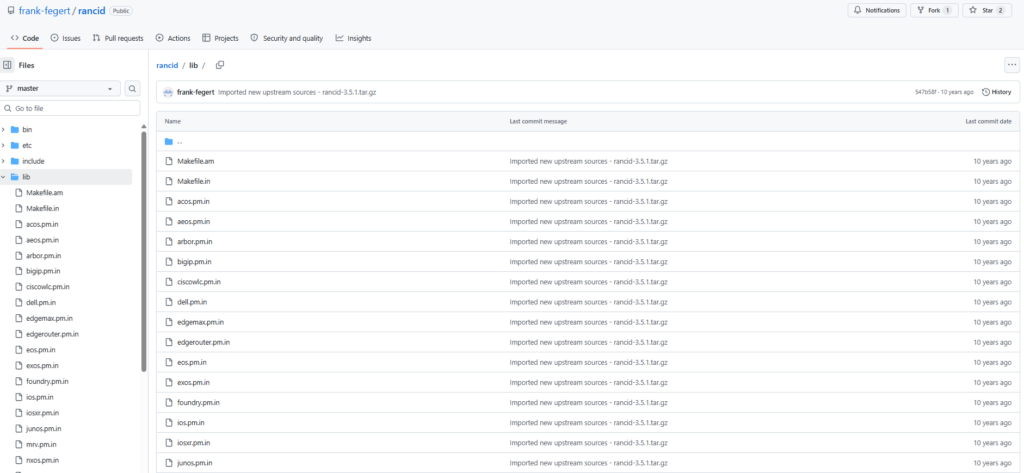
Task: Select edgemax.pm.in in sidebar tree
Action: pos(49,318)
